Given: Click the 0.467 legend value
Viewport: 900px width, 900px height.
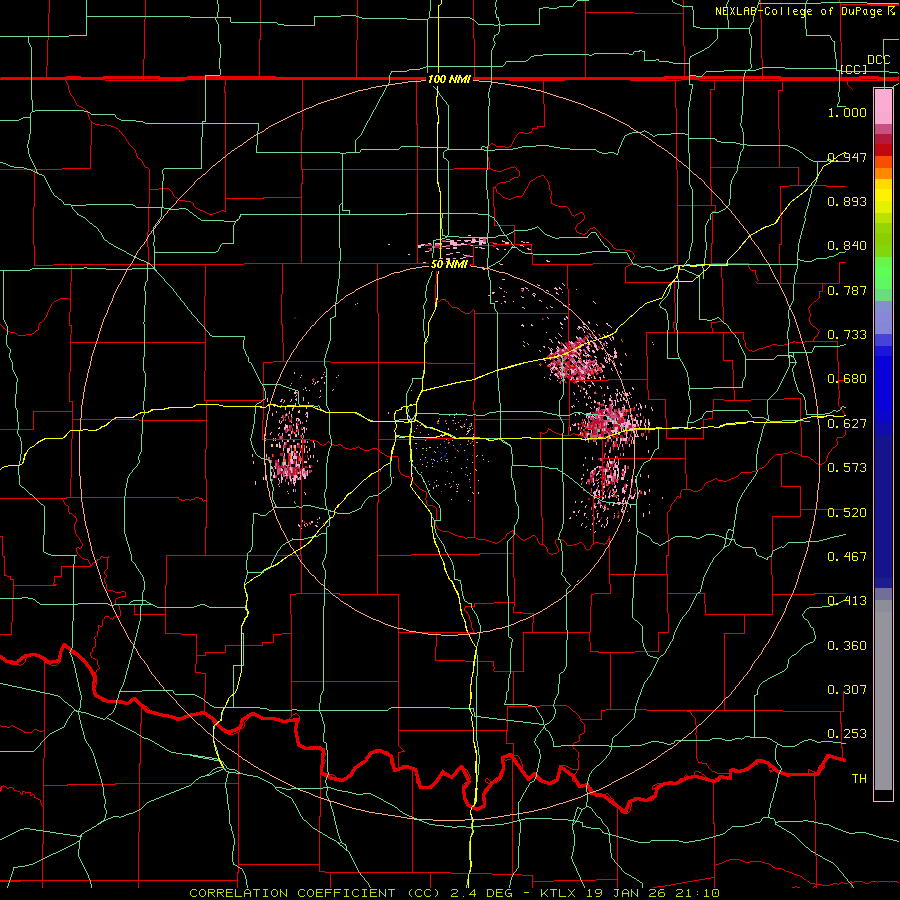Looking at the screenshot, I should 847,557.
